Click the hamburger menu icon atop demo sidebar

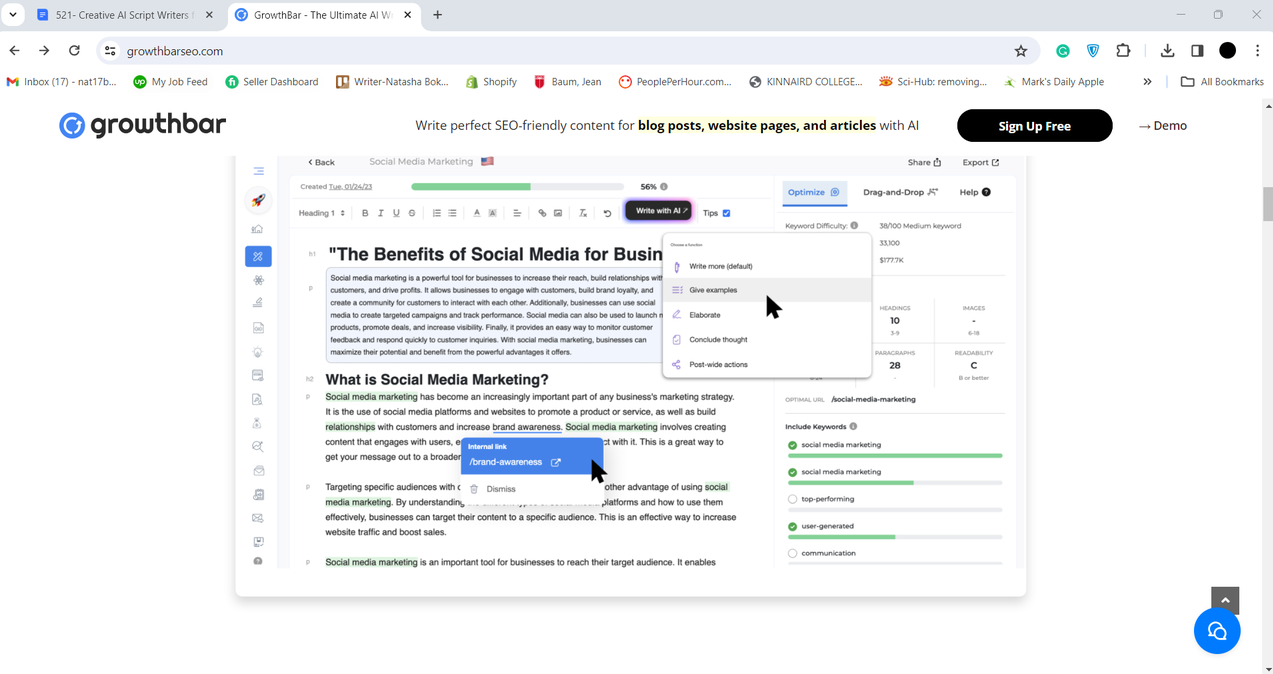click(x=258, y=171)
